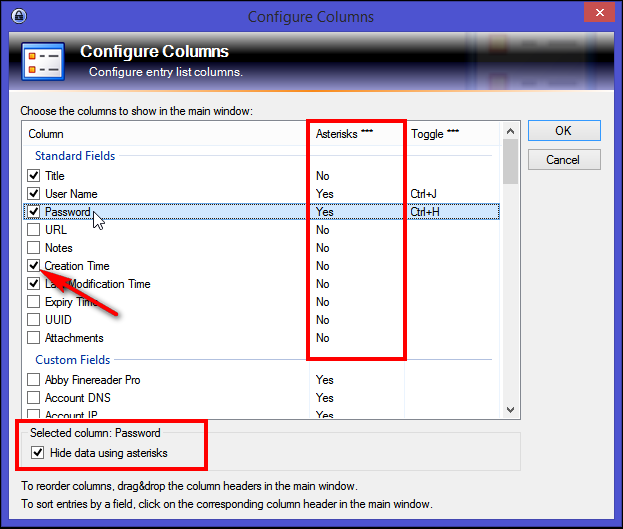Select the Standard Fields group header
The height and width of the screenshot is (529, 623).
[75, 156]
